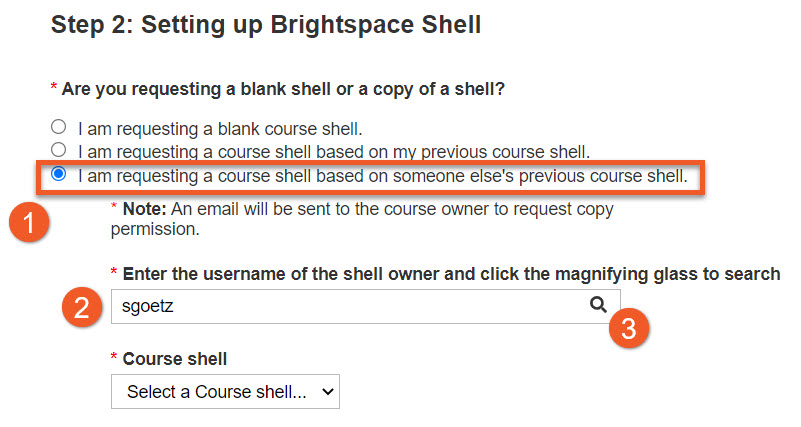
Task: Select the 'someone else's previous course shell' radio
Action: point(59,174)
